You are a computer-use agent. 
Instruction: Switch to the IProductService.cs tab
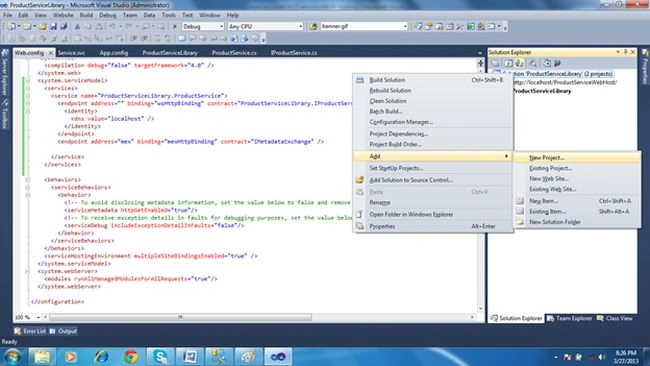[294, 53]
